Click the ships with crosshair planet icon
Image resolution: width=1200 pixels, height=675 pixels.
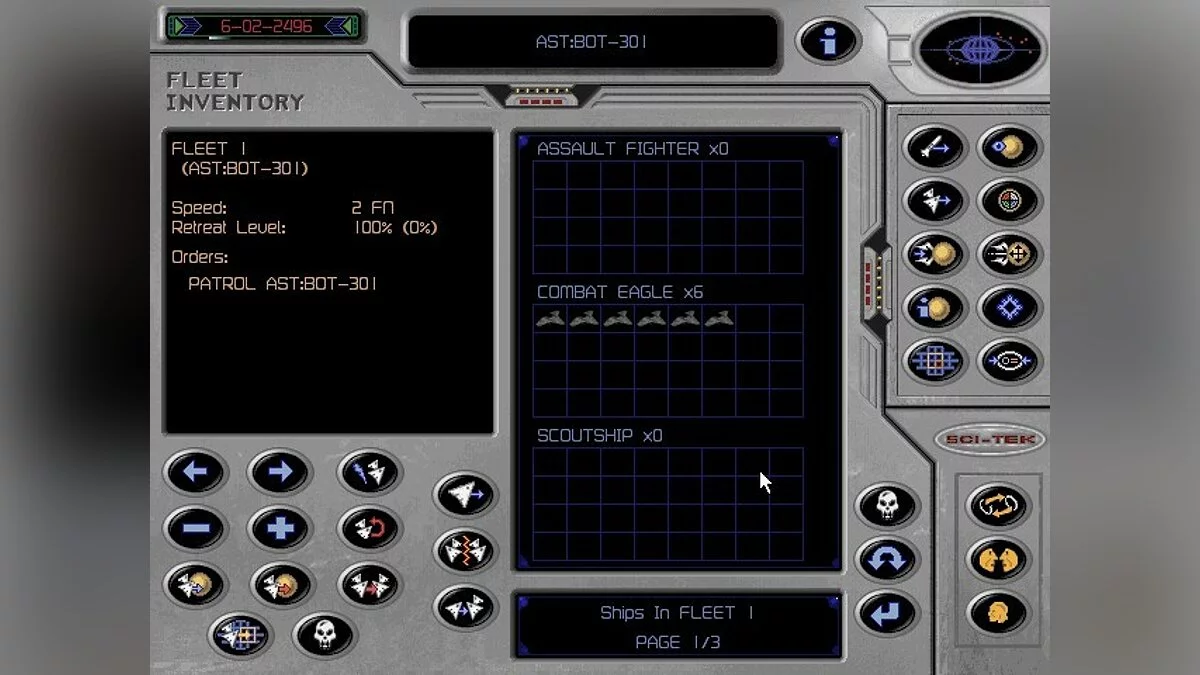pos(1010,254)
